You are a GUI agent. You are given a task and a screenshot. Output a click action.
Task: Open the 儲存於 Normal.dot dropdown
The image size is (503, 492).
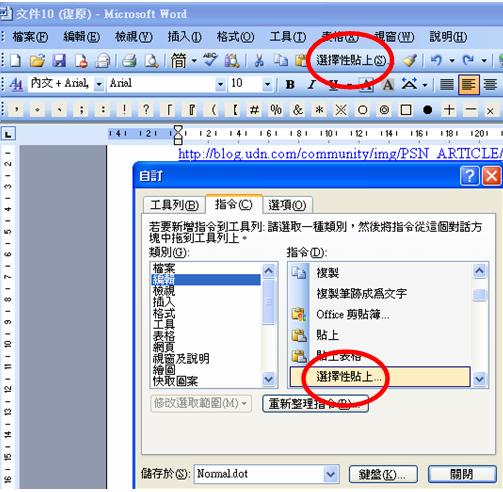pos(331,474)
